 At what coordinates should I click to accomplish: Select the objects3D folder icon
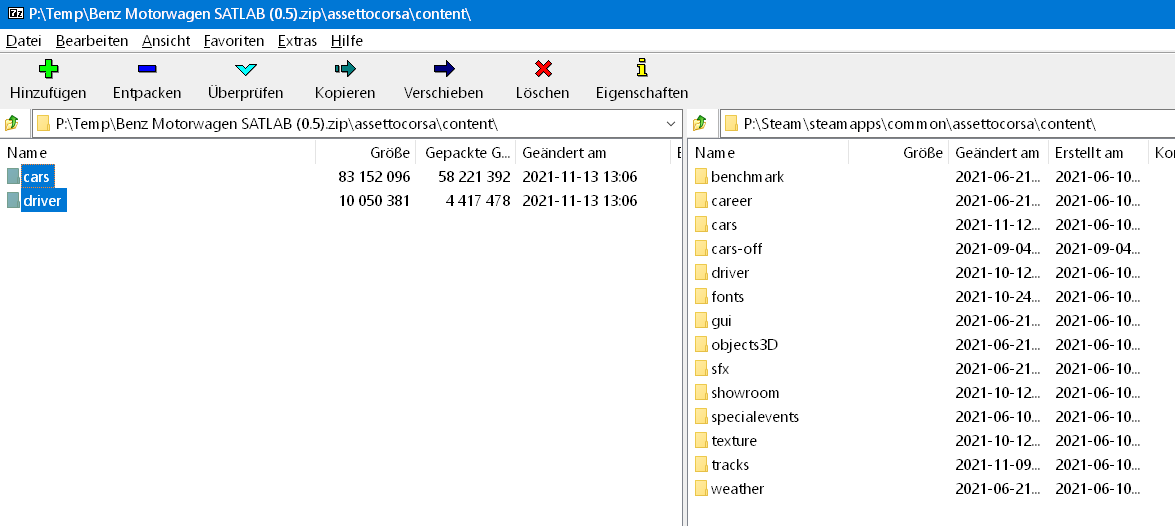pyautogui.click(x=701, y=345)
